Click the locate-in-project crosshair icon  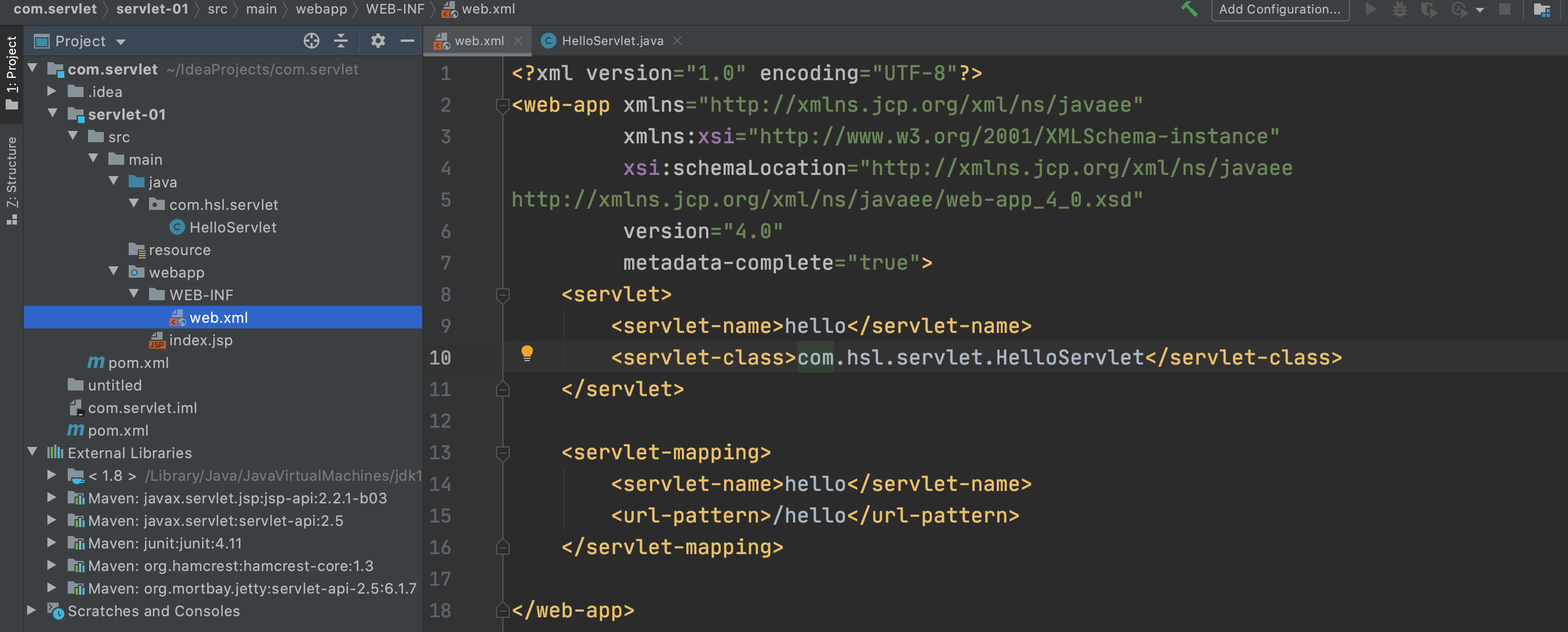311,41
